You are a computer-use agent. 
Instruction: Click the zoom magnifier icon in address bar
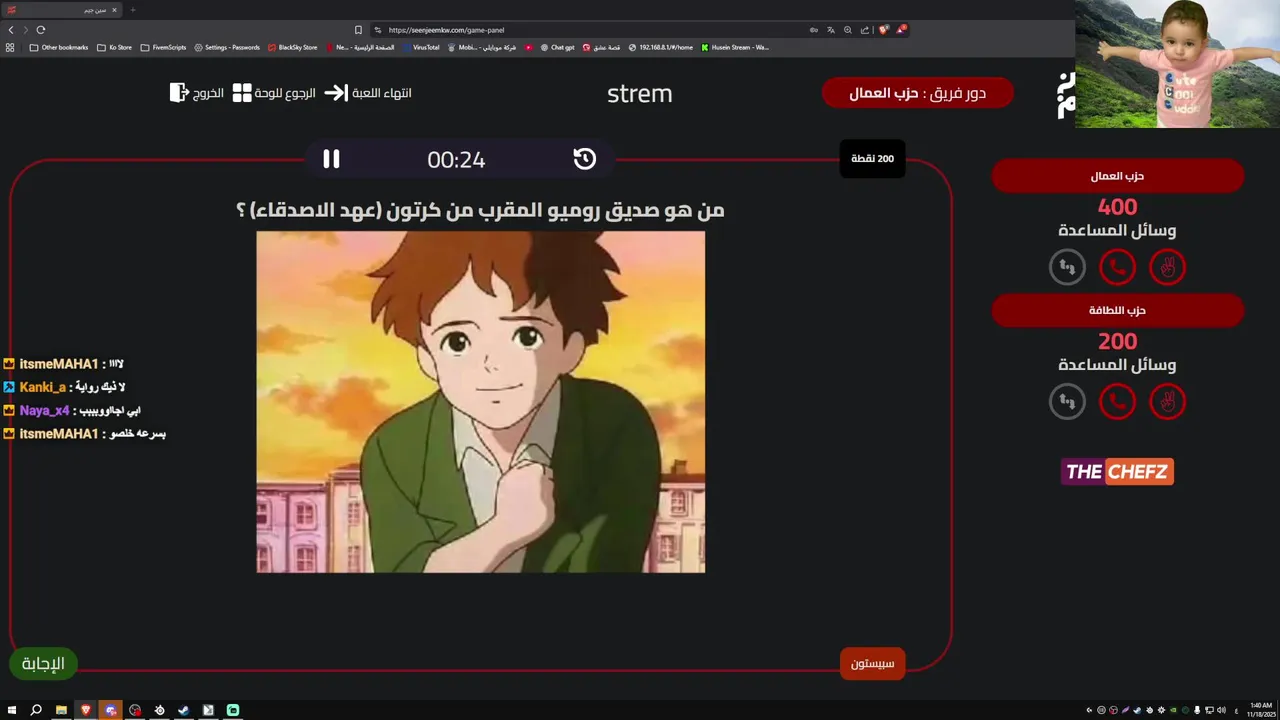point(848,30)
